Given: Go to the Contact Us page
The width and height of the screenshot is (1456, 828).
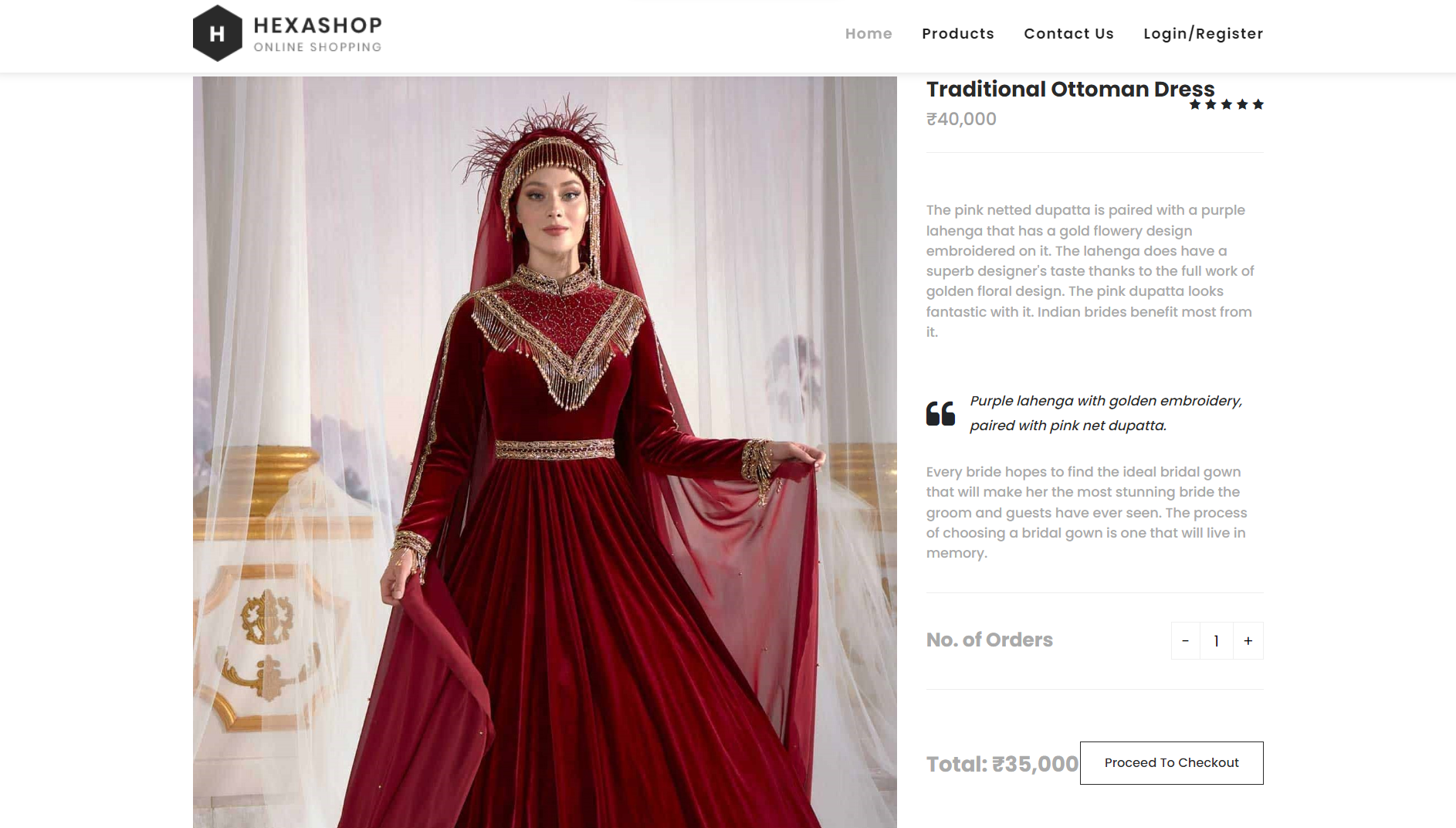Looking at the screenshot, I should point(1068,33).
